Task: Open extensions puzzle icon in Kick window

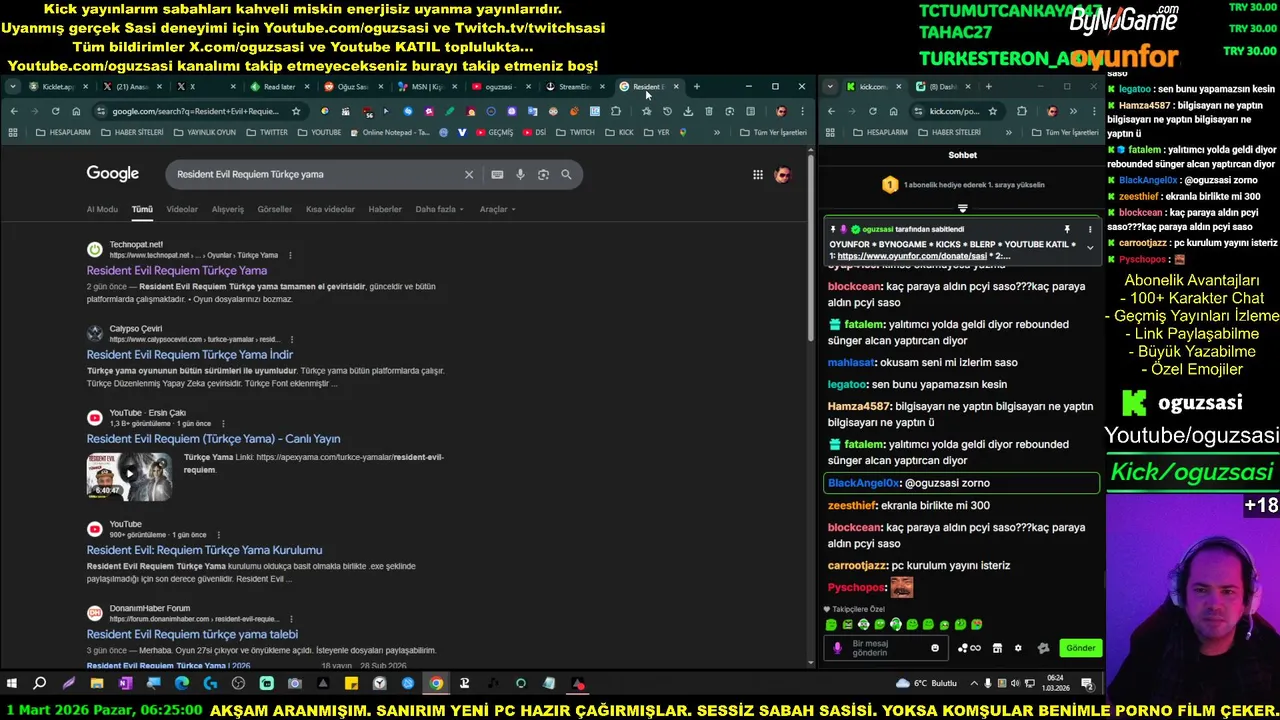Action: coord(1021,111)
